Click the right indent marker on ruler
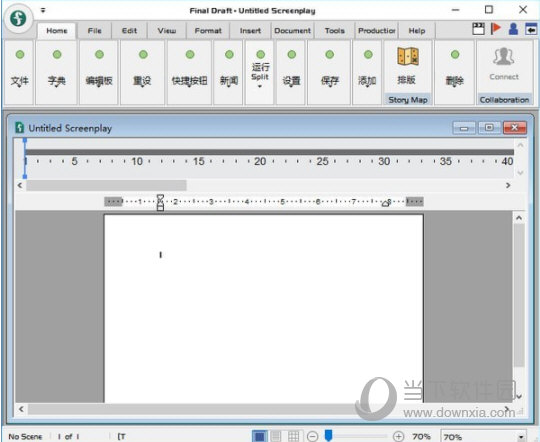The width and height of the screenshot is (540, 442). [x=386, y=203]
